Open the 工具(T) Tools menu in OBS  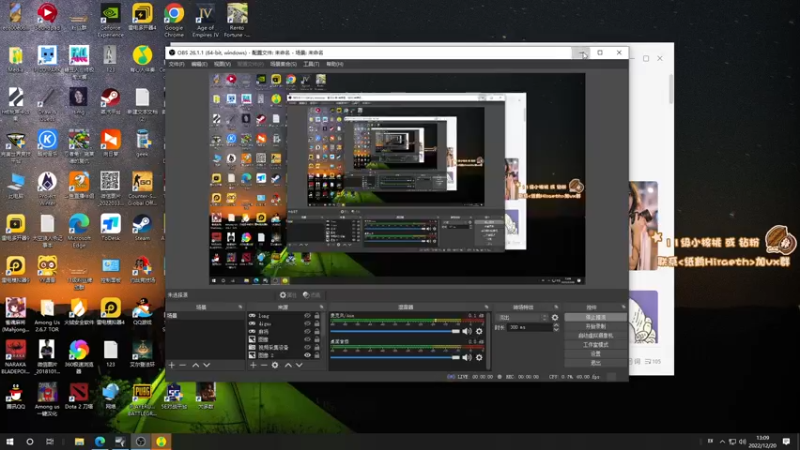pyautogui.click(x=311, y=64)
